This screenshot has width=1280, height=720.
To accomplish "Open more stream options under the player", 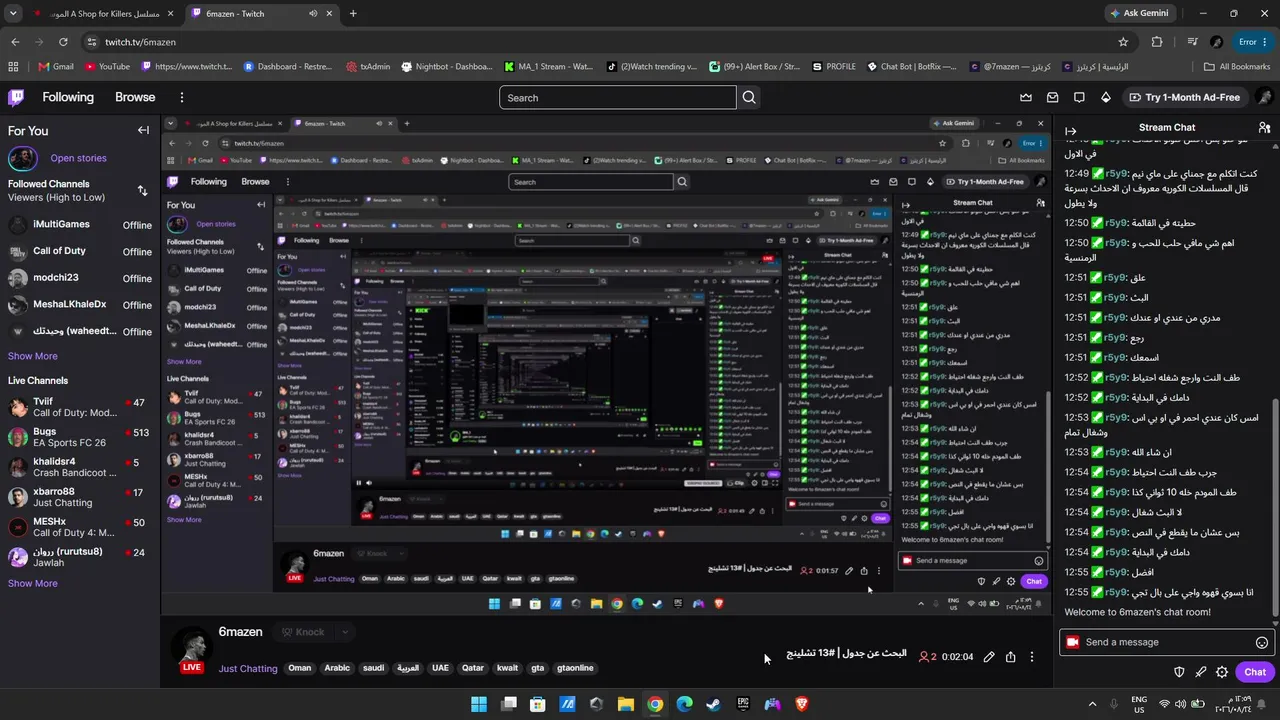I will click(x=1032, y=657).
